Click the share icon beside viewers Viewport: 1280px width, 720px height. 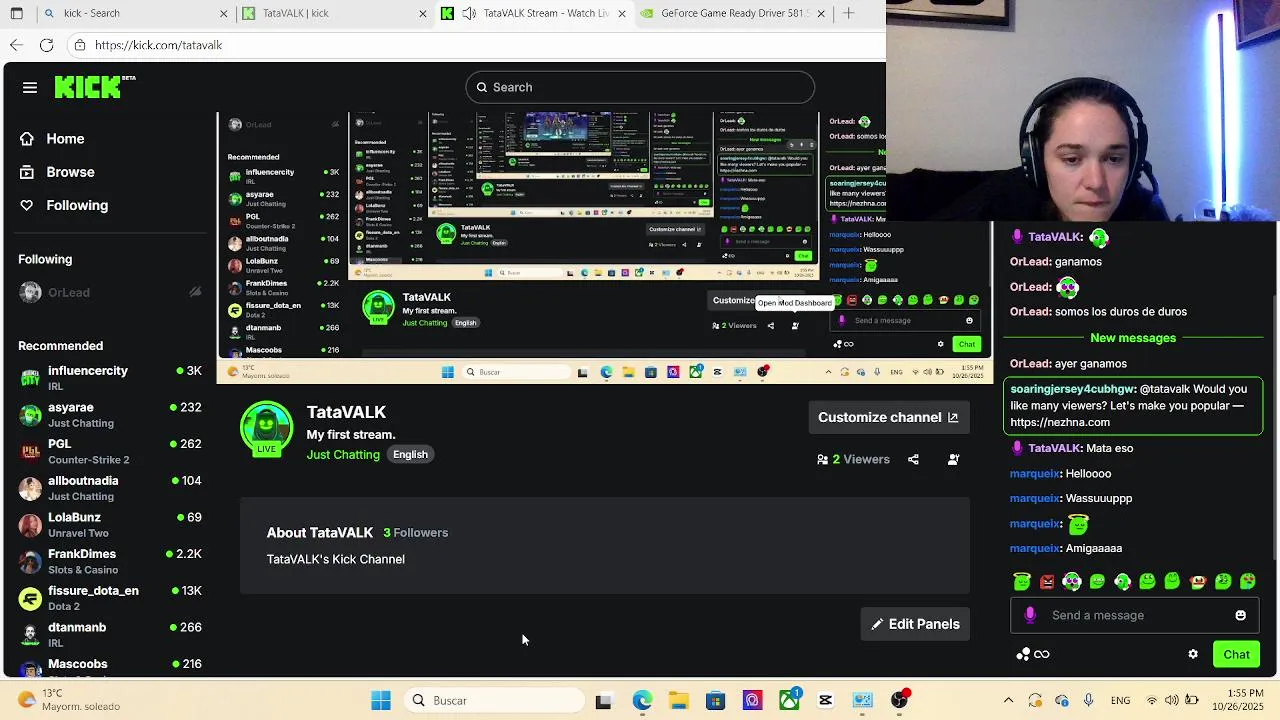point(913,459)
